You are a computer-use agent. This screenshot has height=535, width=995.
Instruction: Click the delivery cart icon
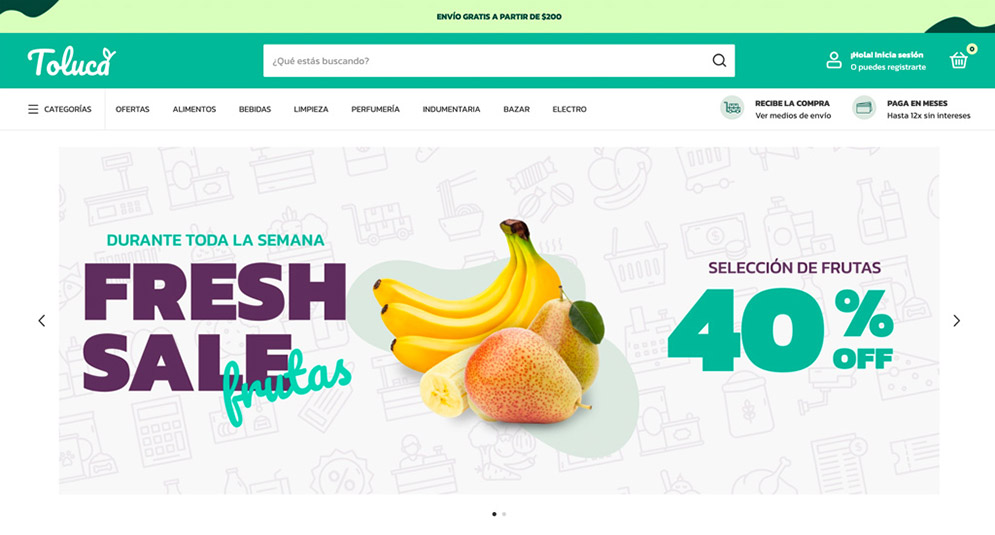click(732, 108)
